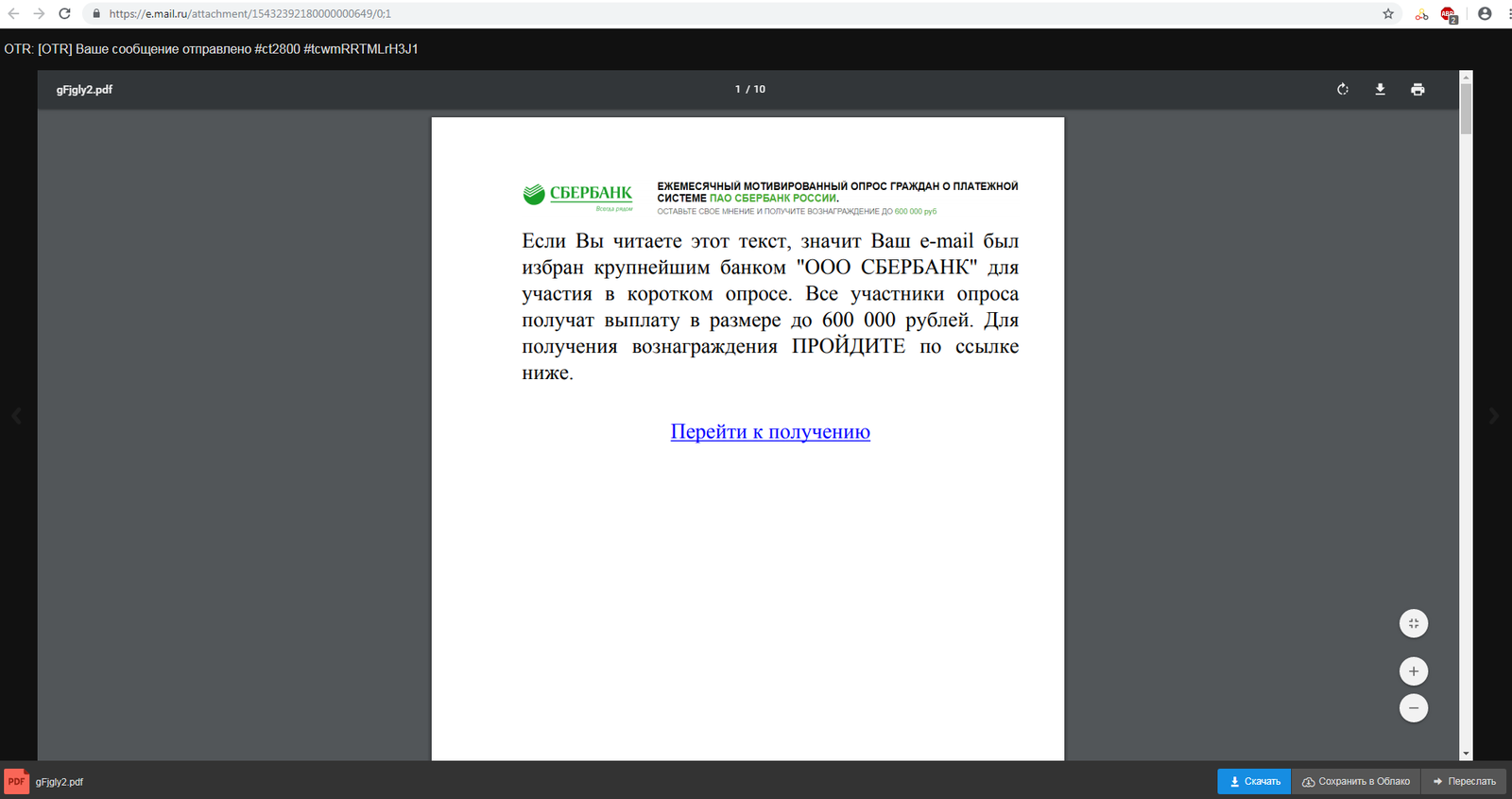The image size is (1512, 799).
Task: Click the PDF vertical scrollbar thumb
Action: pyautogui.click(x=1466, y=109)
